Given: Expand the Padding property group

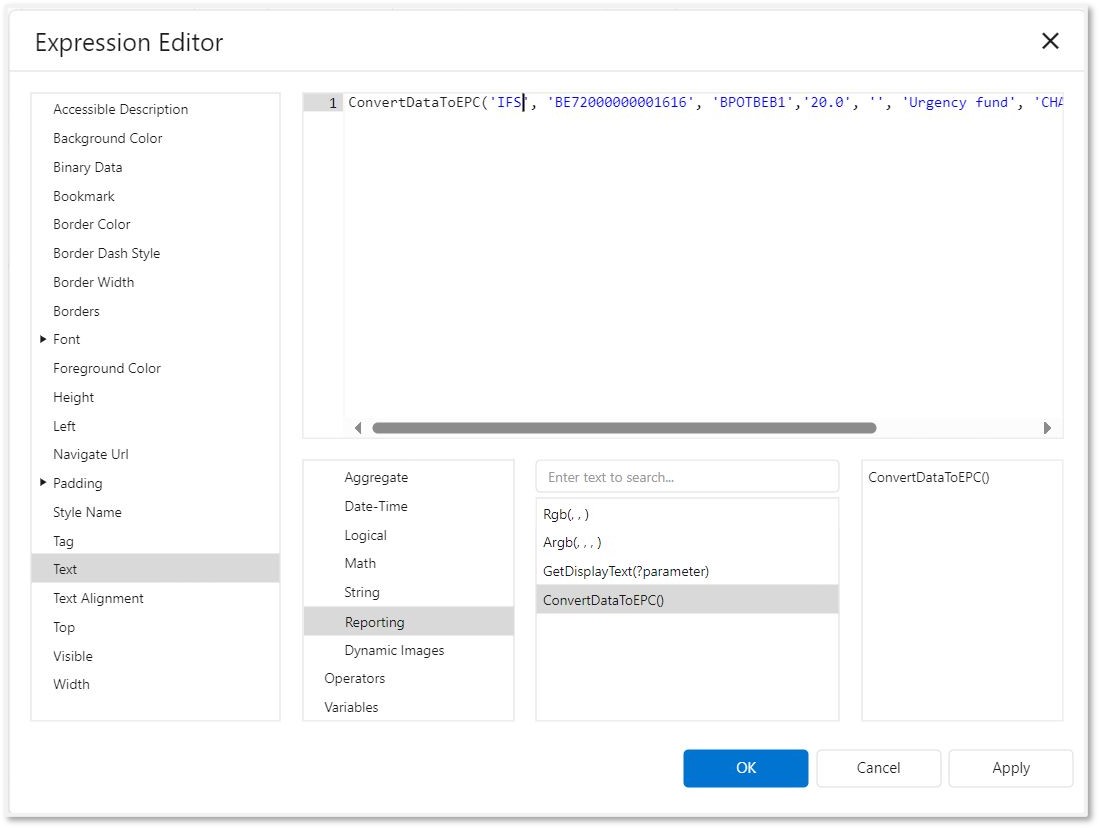Looking at the screenshot, I should 43,483.
